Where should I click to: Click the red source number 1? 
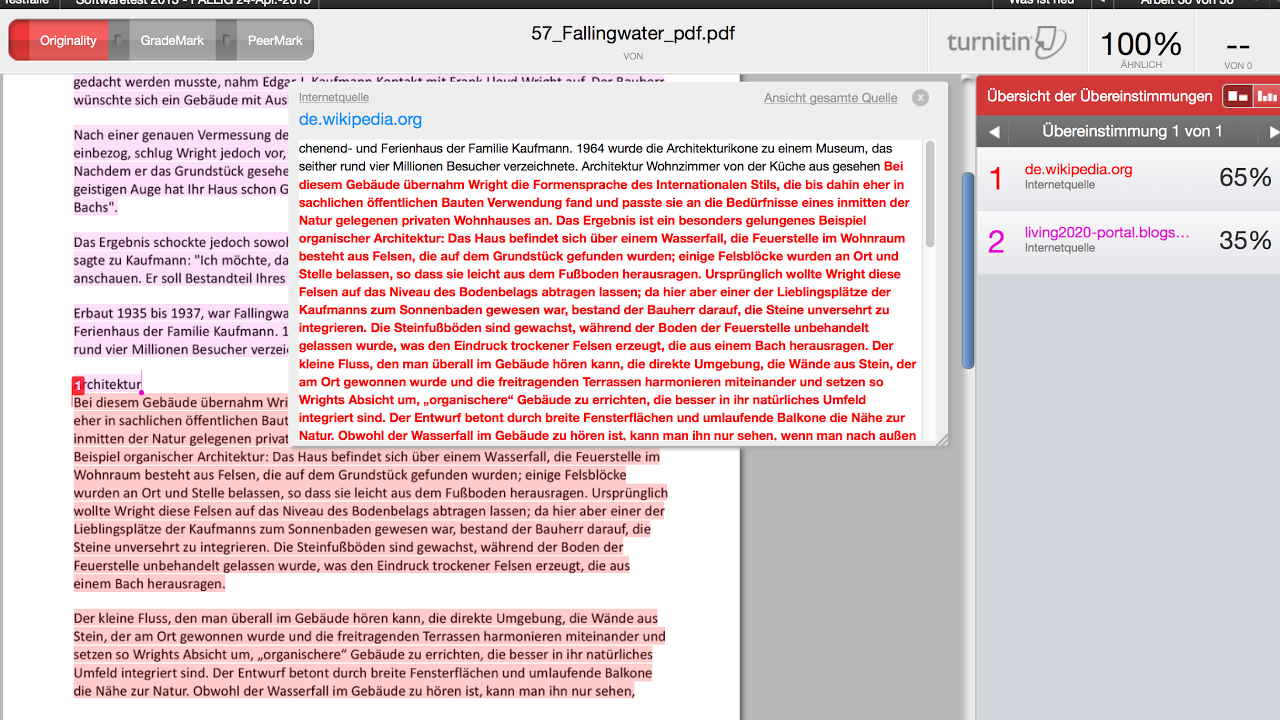[x=996, y=179]
